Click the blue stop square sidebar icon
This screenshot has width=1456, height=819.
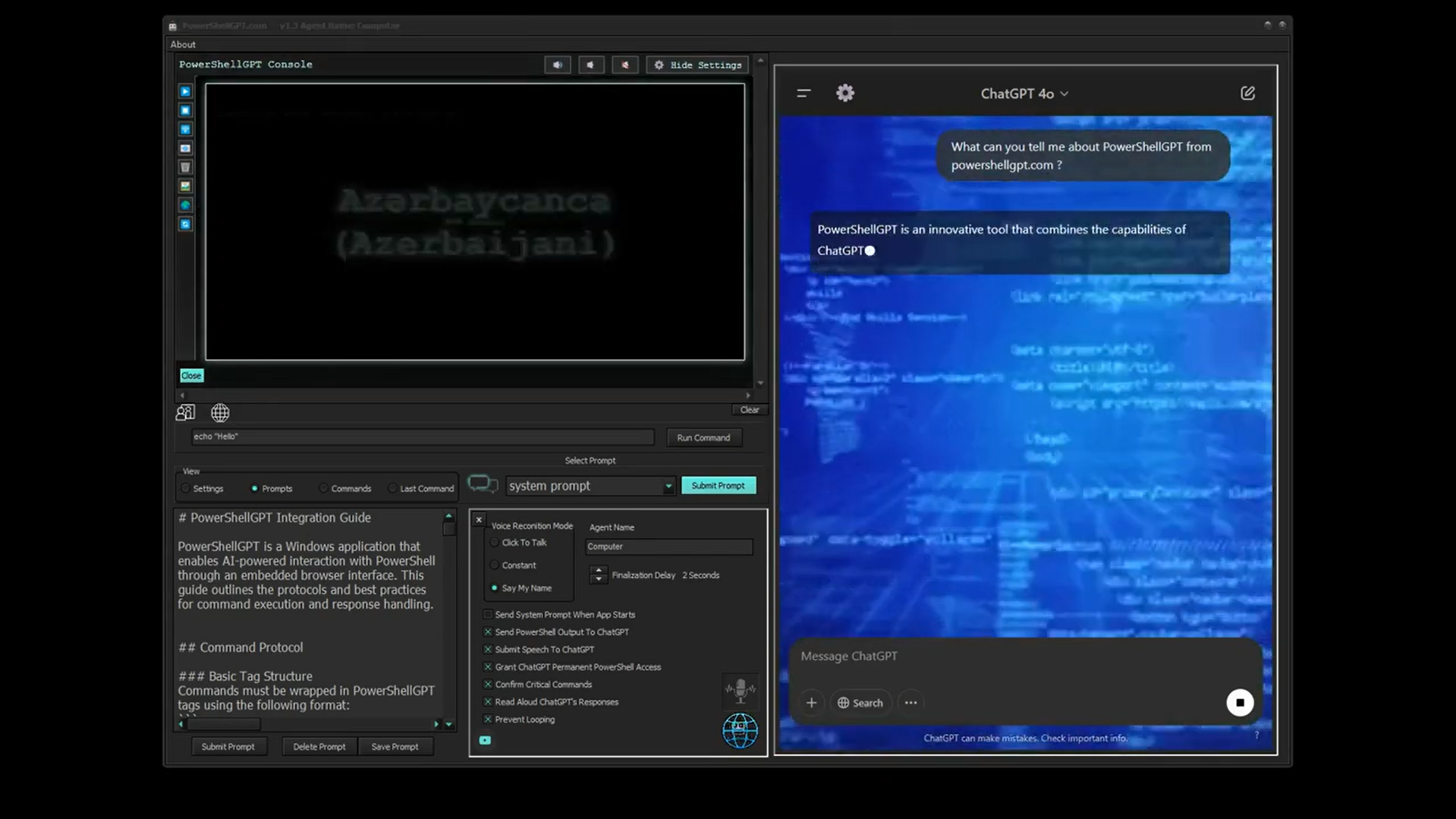coord(185,110)
